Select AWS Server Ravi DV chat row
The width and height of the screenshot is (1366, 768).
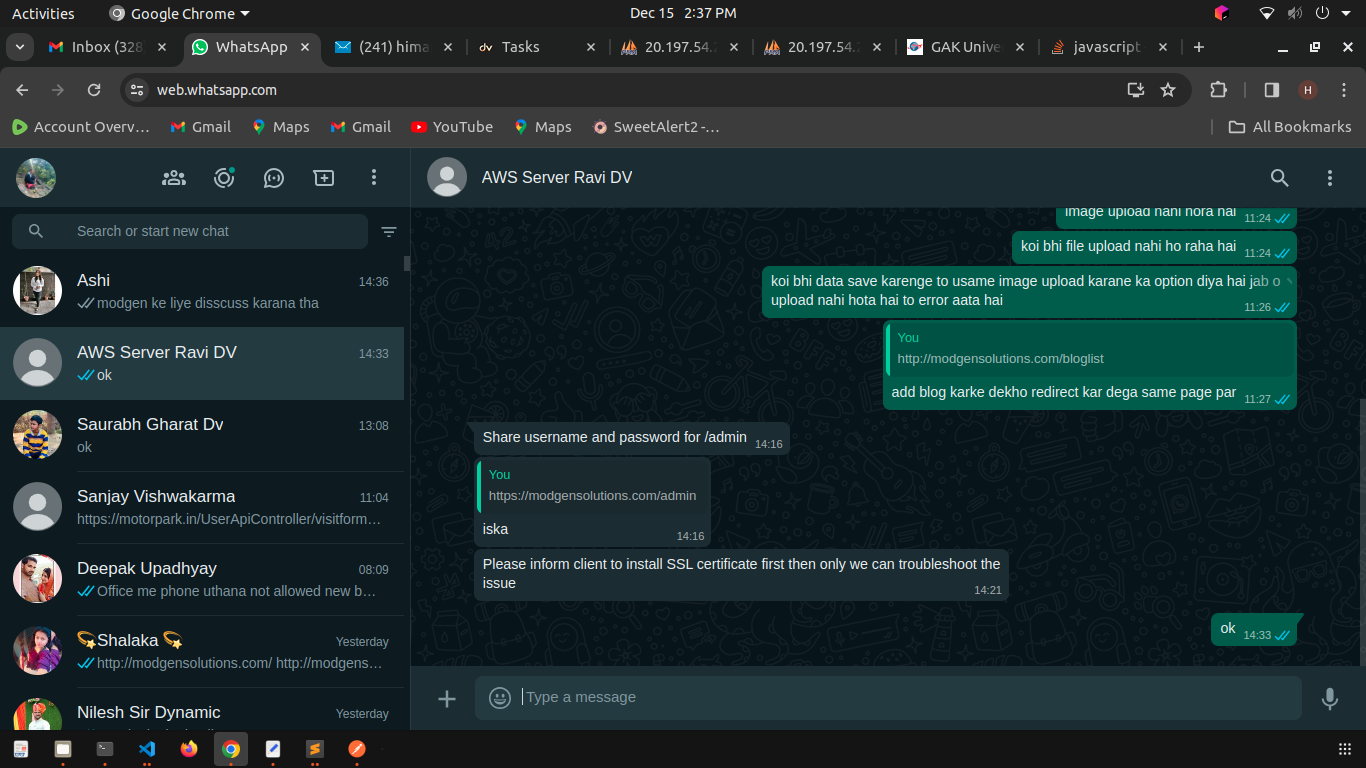point(202,364)
